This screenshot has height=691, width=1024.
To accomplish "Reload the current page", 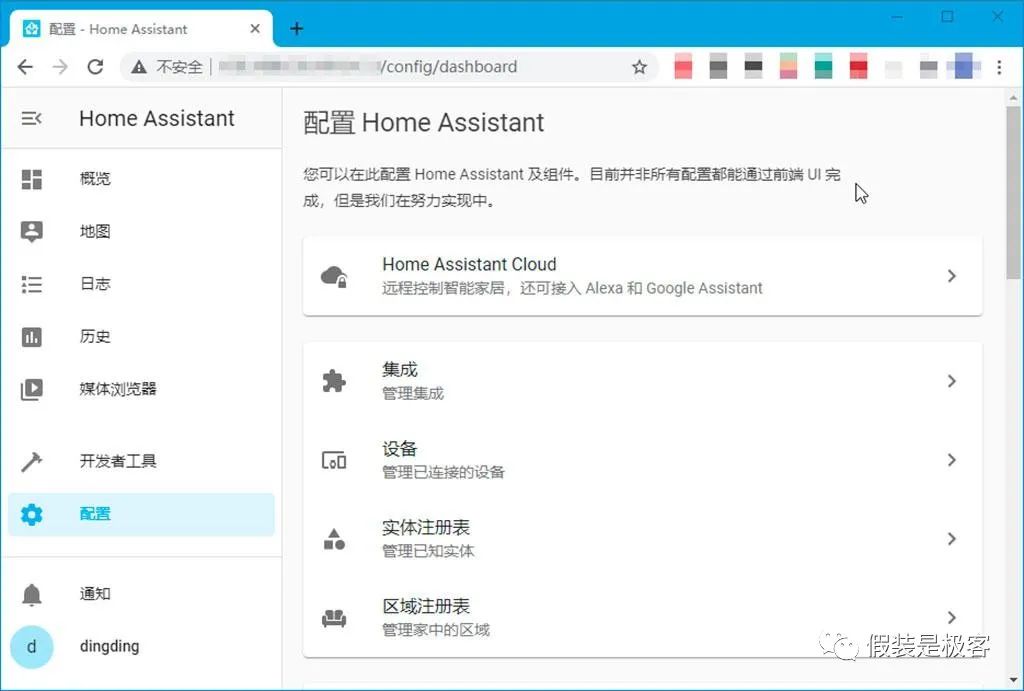I will pyautogui.click(x=95, y=67).
